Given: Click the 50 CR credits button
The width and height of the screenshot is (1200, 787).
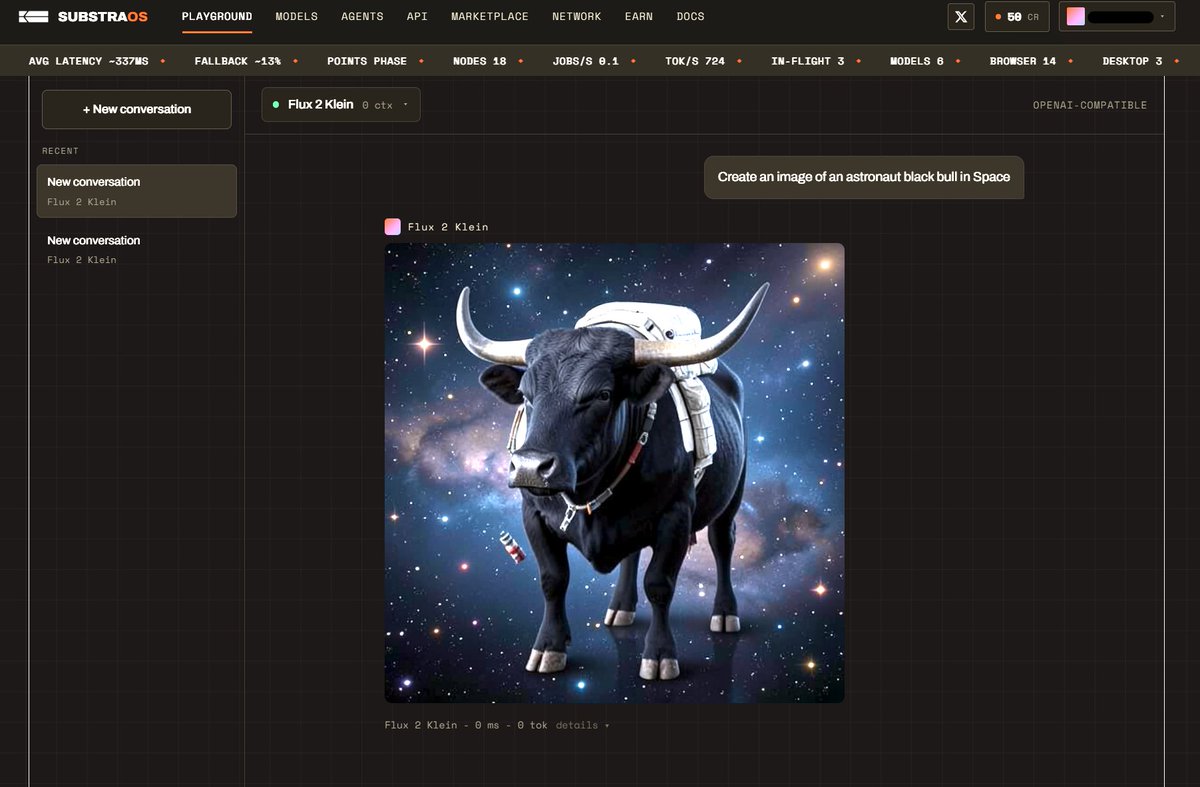Looking at the screenshot, I should [1017, 17].
